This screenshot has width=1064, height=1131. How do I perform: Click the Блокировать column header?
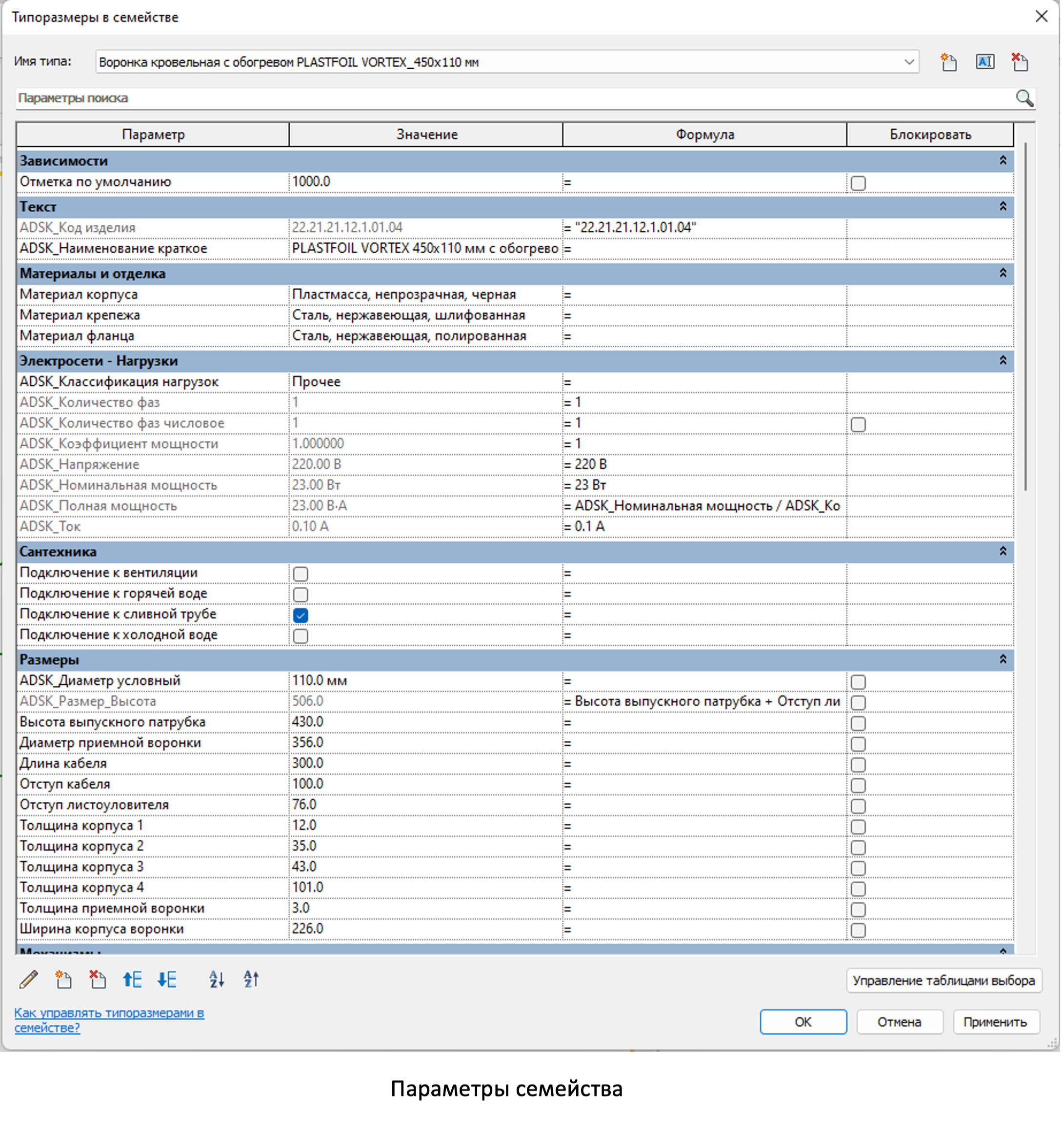point(930,134)
